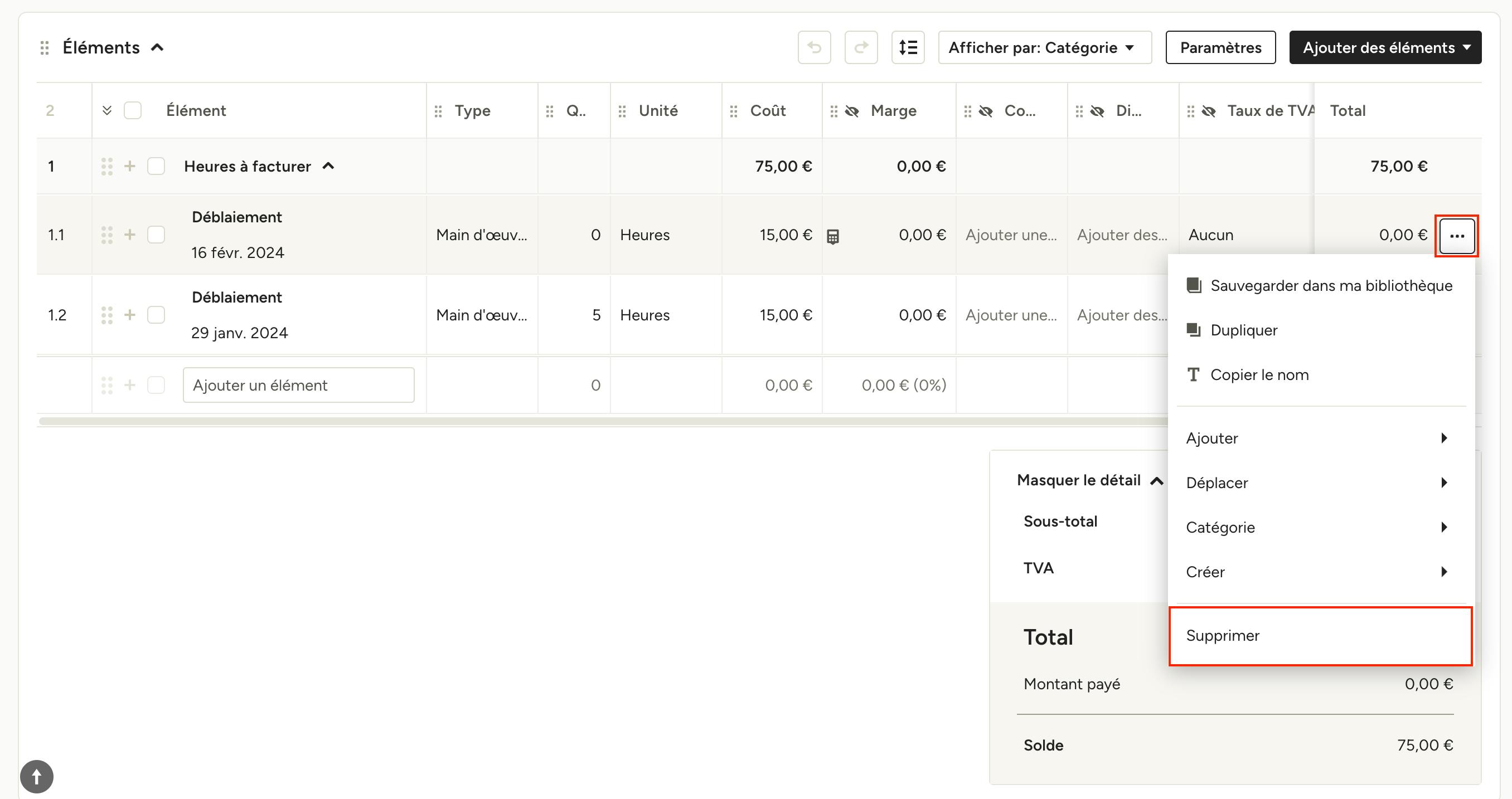Open the Afficher par: Catégorie dropdown
Image resolution: width=1512 pixels, height=799 pixels.
pos(1045,47)
